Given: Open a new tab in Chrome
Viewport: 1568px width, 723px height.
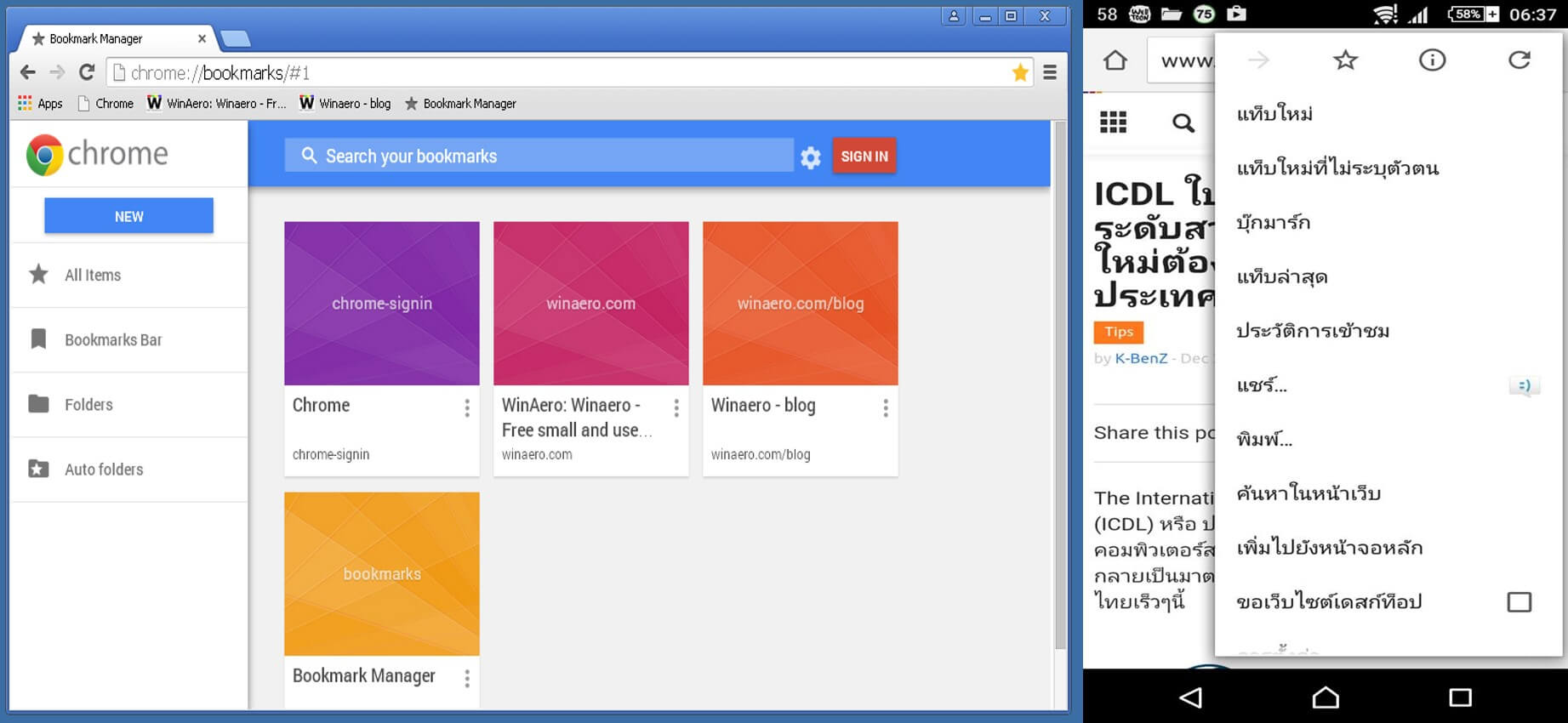Looking at the screenshot, I should (235, 38).
